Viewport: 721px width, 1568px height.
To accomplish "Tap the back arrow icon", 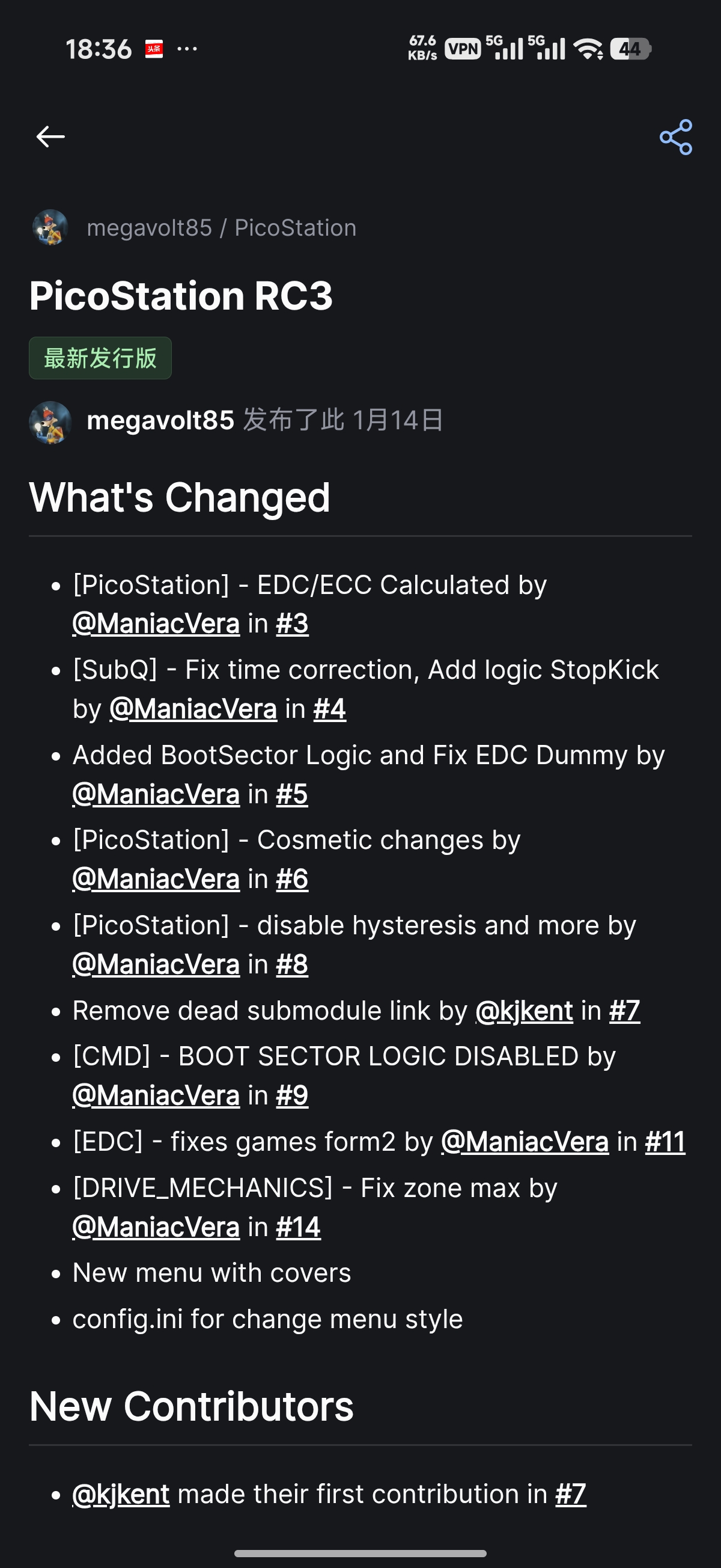I will point(50,136).
